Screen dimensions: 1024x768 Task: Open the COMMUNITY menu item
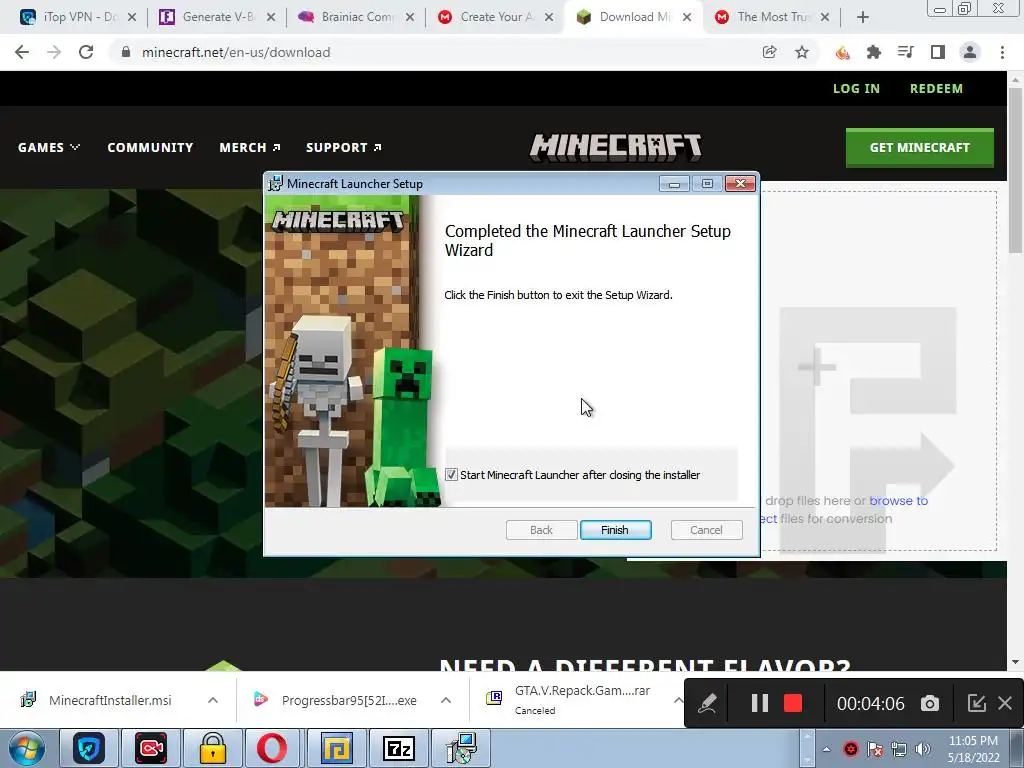click(x=150, y=148)
